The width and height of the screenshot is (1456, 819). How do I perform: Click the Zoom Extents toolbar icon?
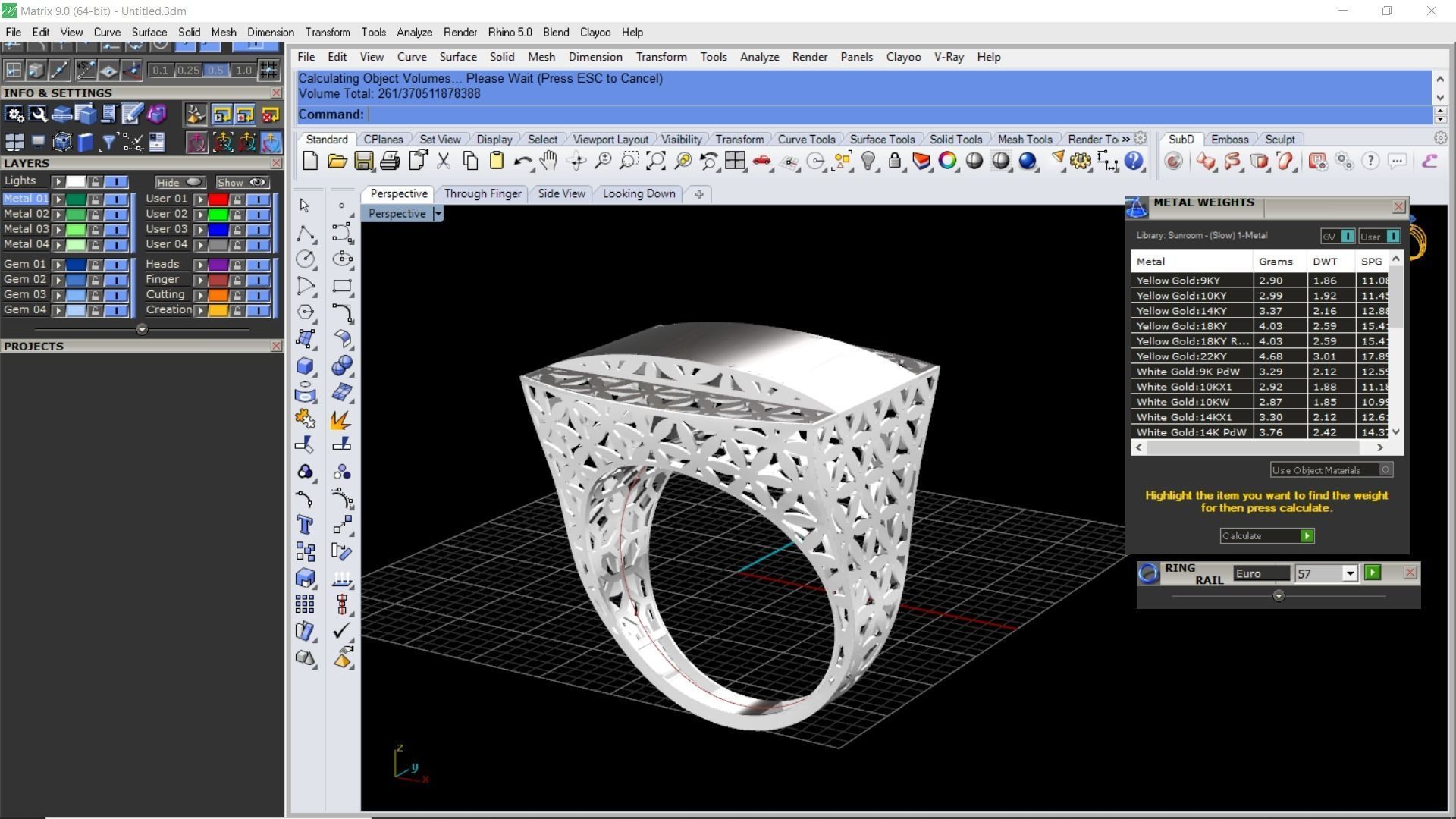pos(655,161)
